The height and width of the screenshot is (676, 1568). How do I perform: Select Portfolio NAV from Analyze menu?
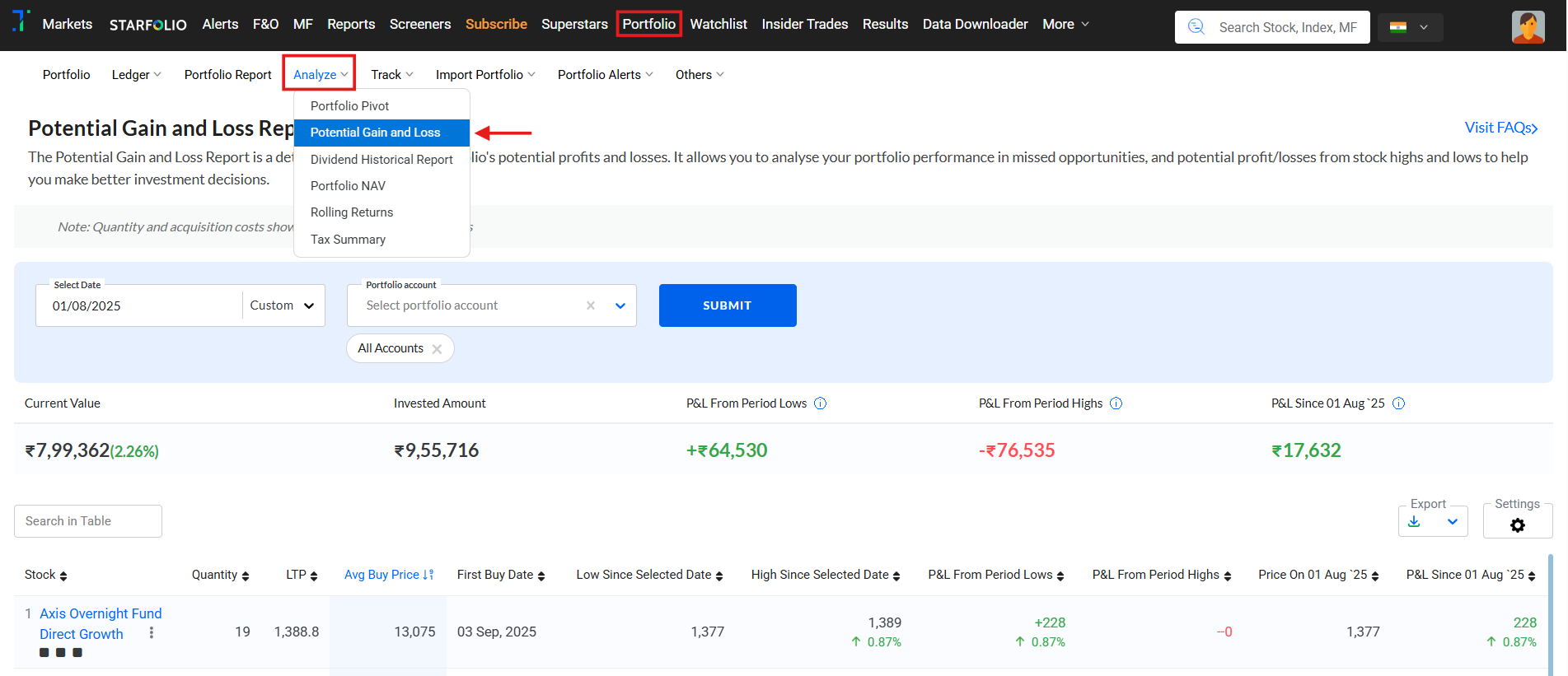(348, 186)
